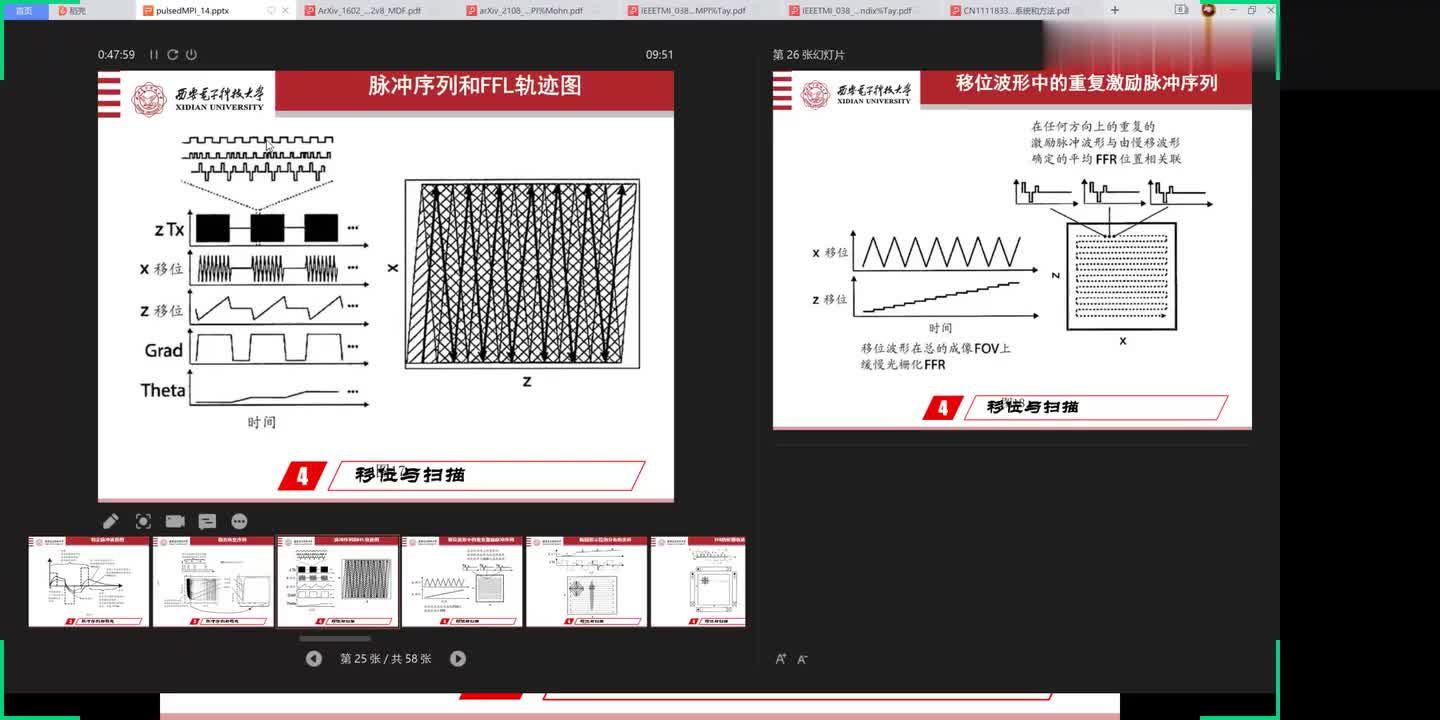This screenshot has height=720, width=1440.
Task: Click the 第 25 张 / 共 58 张 counter
Action: [x=386, y=659]
